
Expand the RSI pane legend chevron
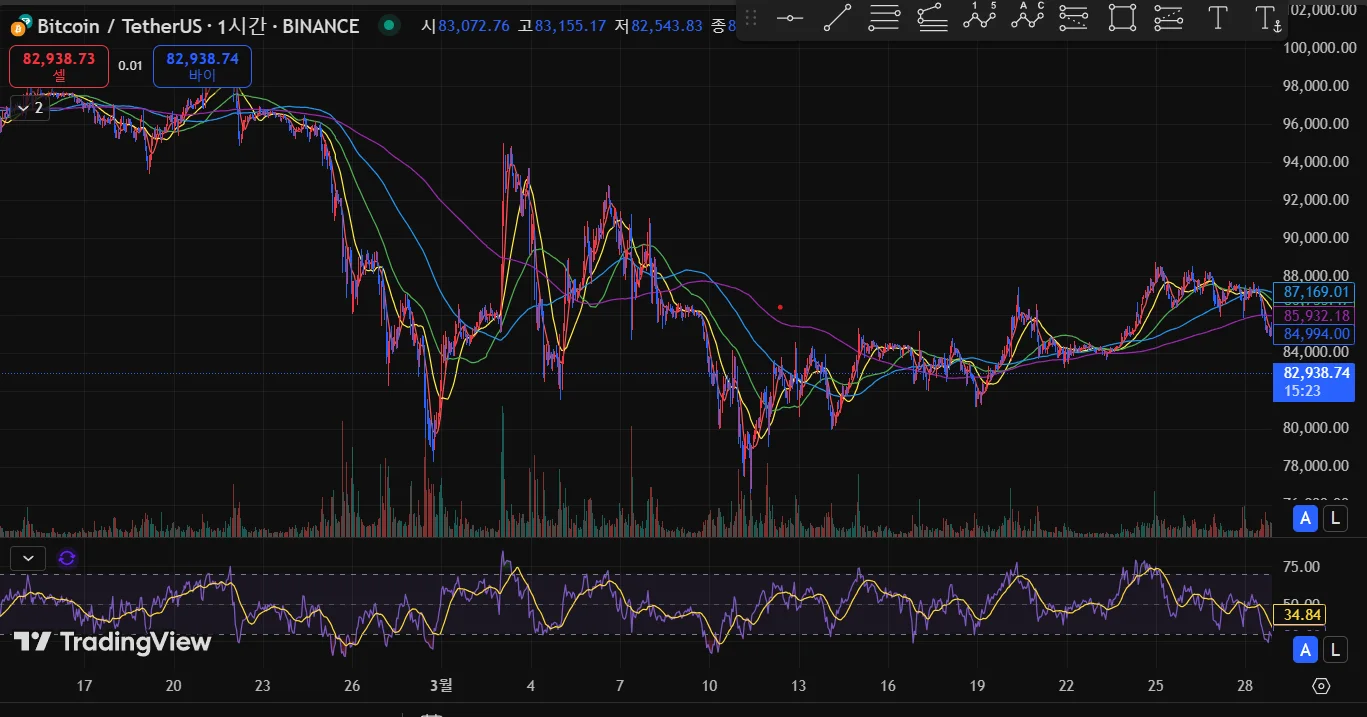coord(28,558)
